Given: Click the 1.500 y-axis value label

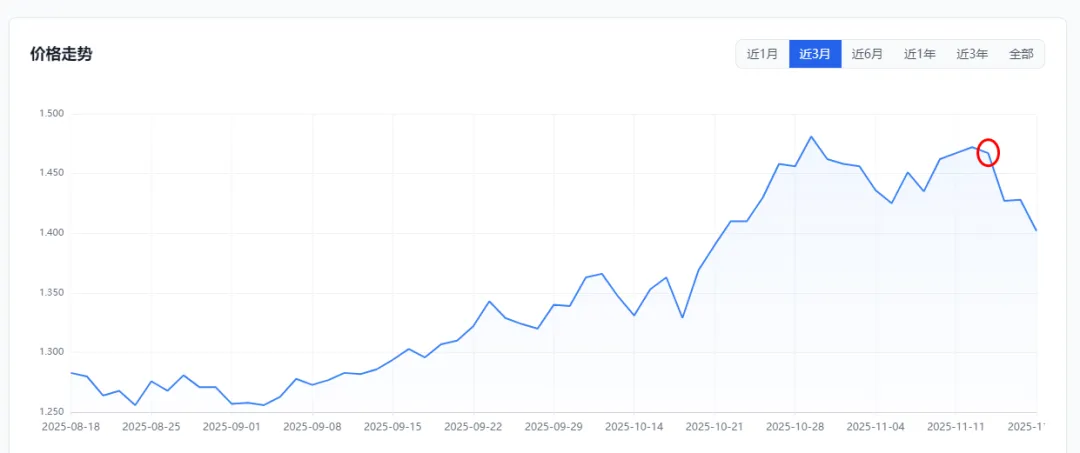Looking at the screenshot, I should (x=51, y=114).
